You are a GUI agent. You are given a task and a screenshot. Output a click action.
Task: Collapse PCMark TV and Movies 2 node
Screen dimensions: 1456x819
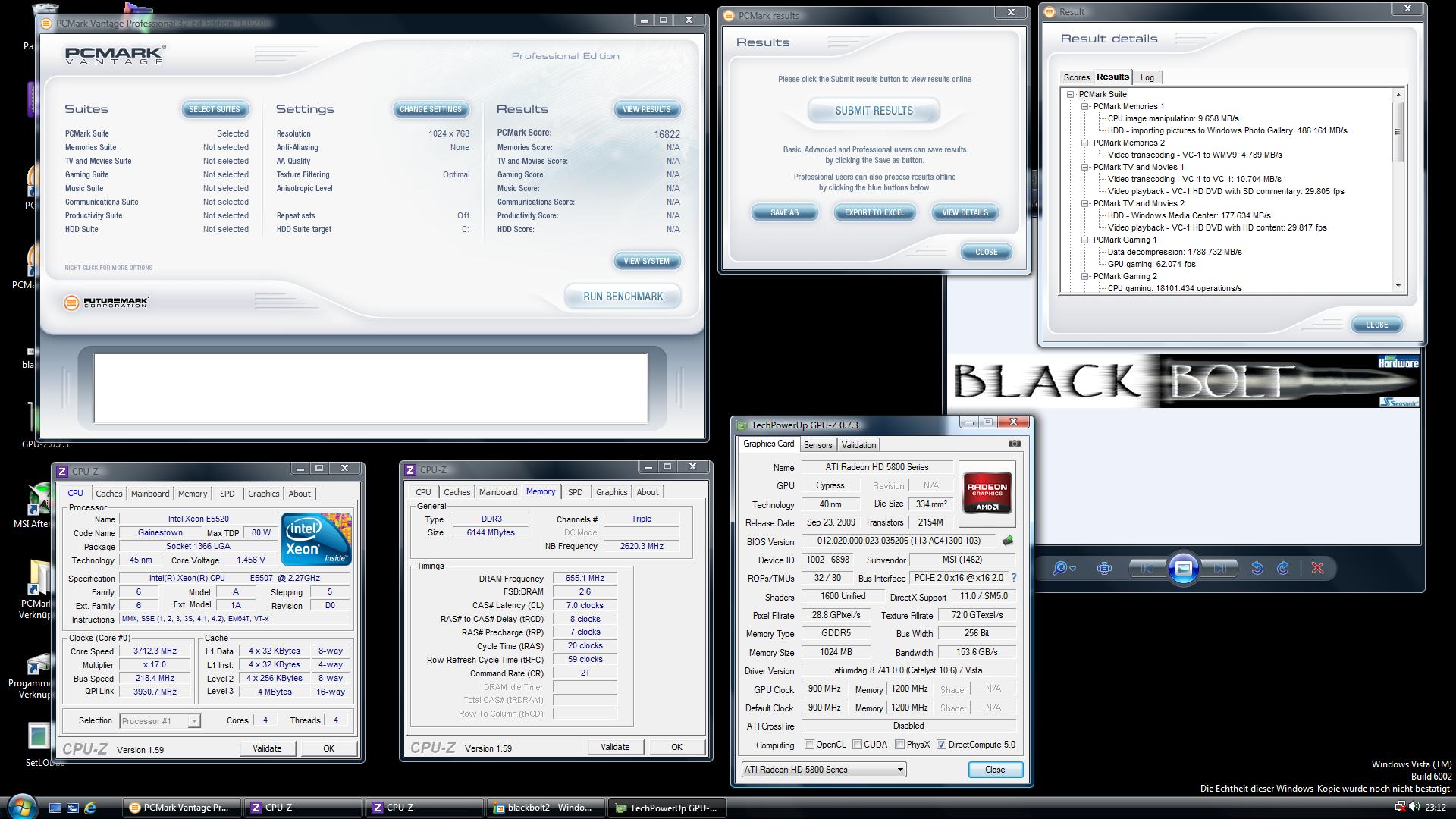1085,204
